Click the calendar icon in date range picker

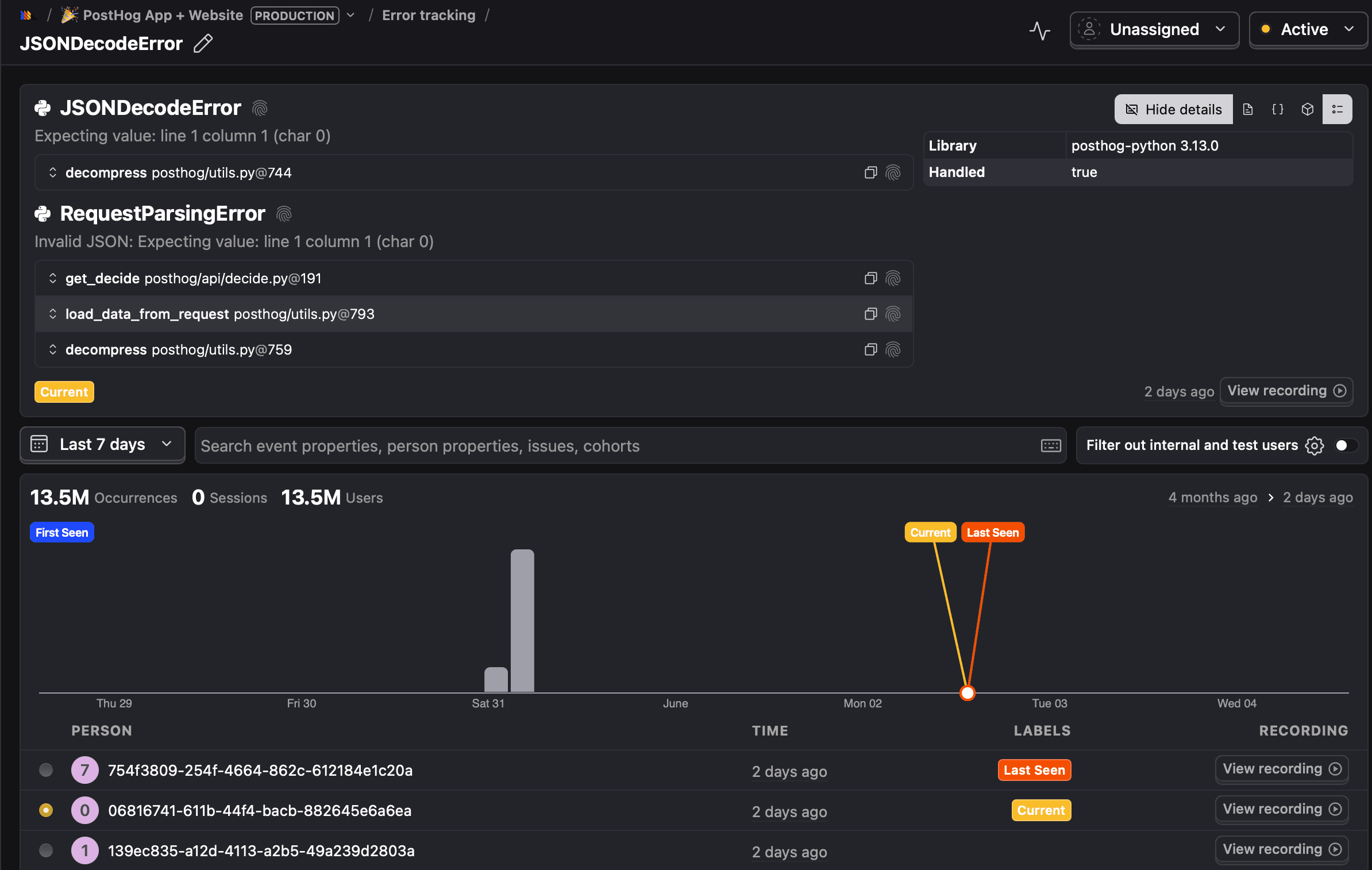pos(39,444)
